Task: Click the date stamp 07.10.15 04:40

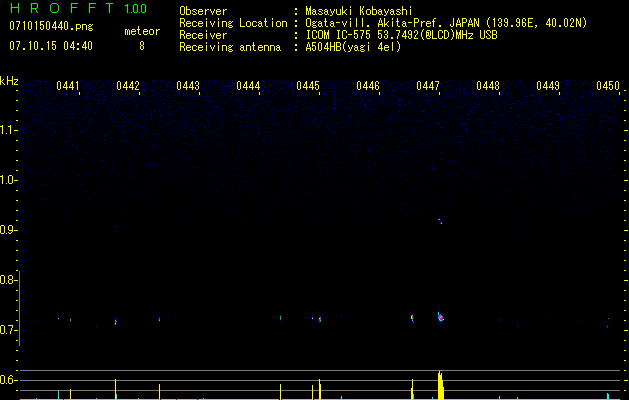Action: (x=51, y=46)
